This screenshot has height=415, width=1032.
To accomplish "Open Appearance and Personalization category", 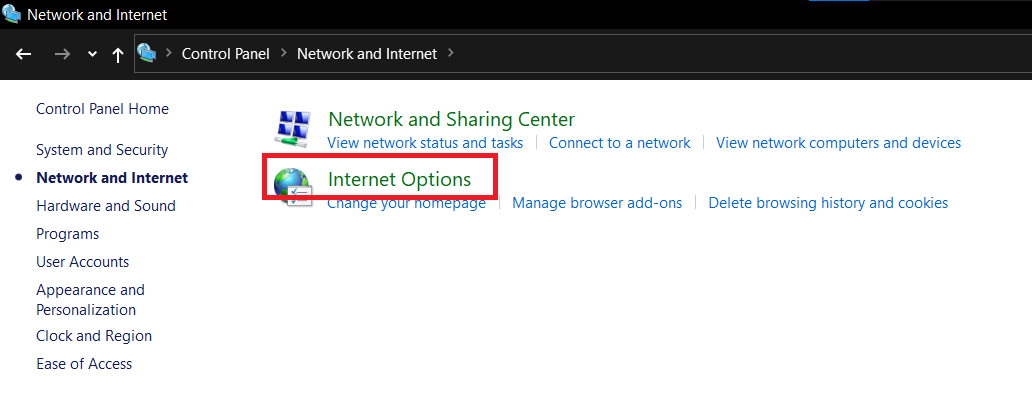I will (x=90, y=300).
